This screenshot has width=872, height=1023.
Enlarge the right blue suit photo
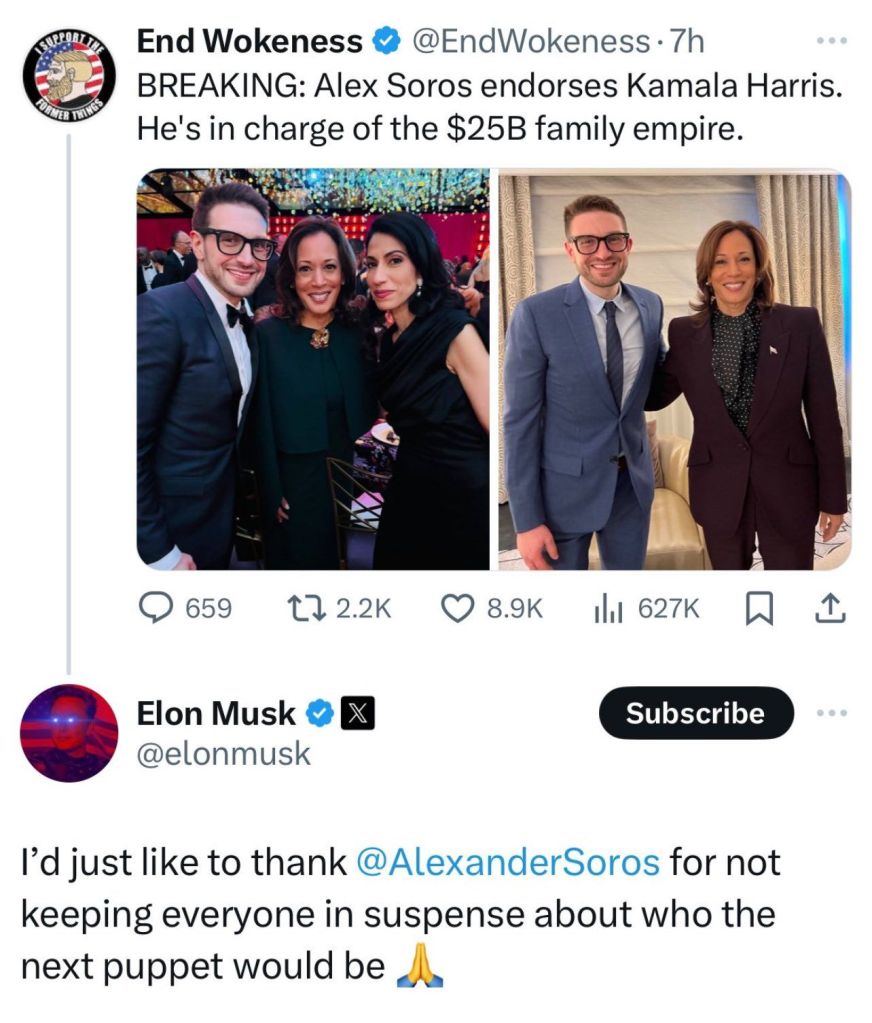(x=675, y=369)
